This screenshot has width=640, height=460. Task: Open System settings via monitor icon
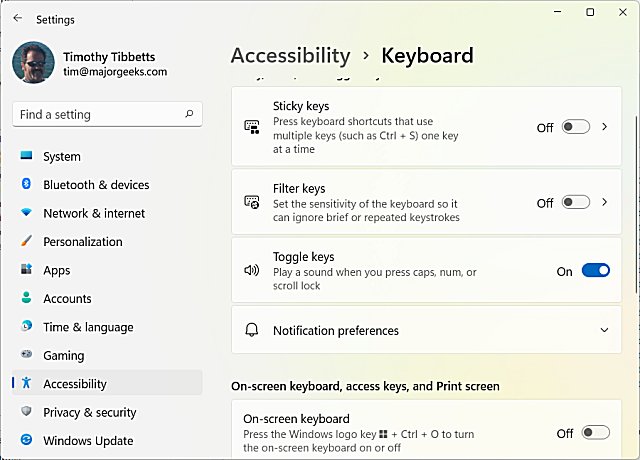pyautogui.click(x=26, y=157)
